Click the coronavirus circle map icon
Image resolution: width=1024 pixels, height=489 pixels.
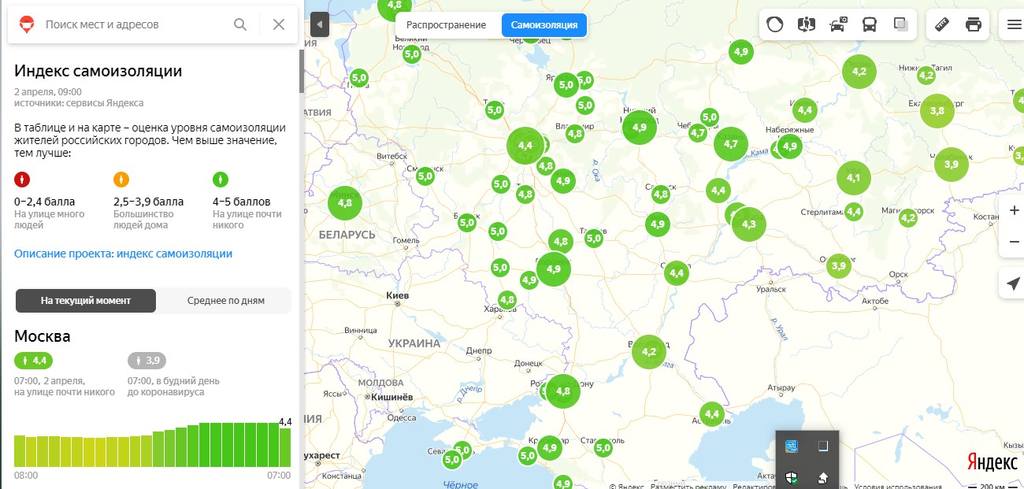tap(775, 25)
